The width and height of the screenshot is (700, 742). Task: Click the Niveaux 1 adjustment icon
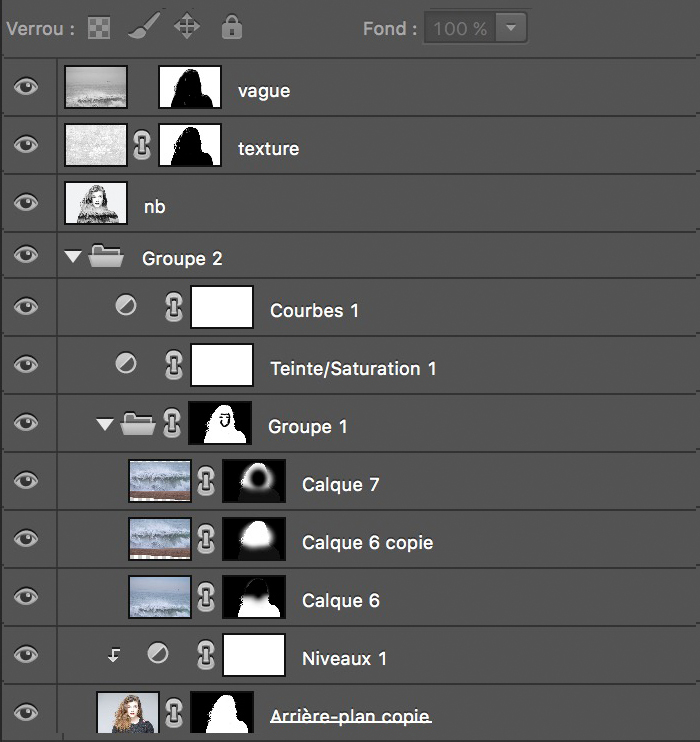(158, 654)
